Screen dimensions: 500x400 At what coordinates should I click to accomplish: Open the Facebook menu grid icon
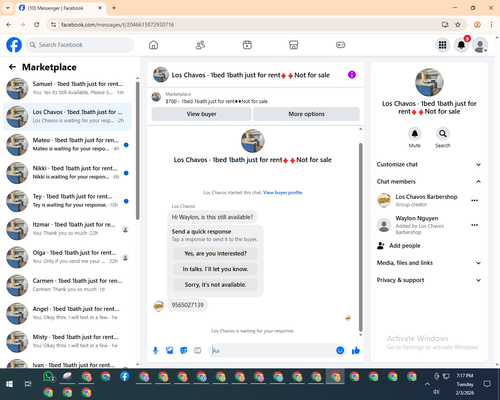(442, 45)
